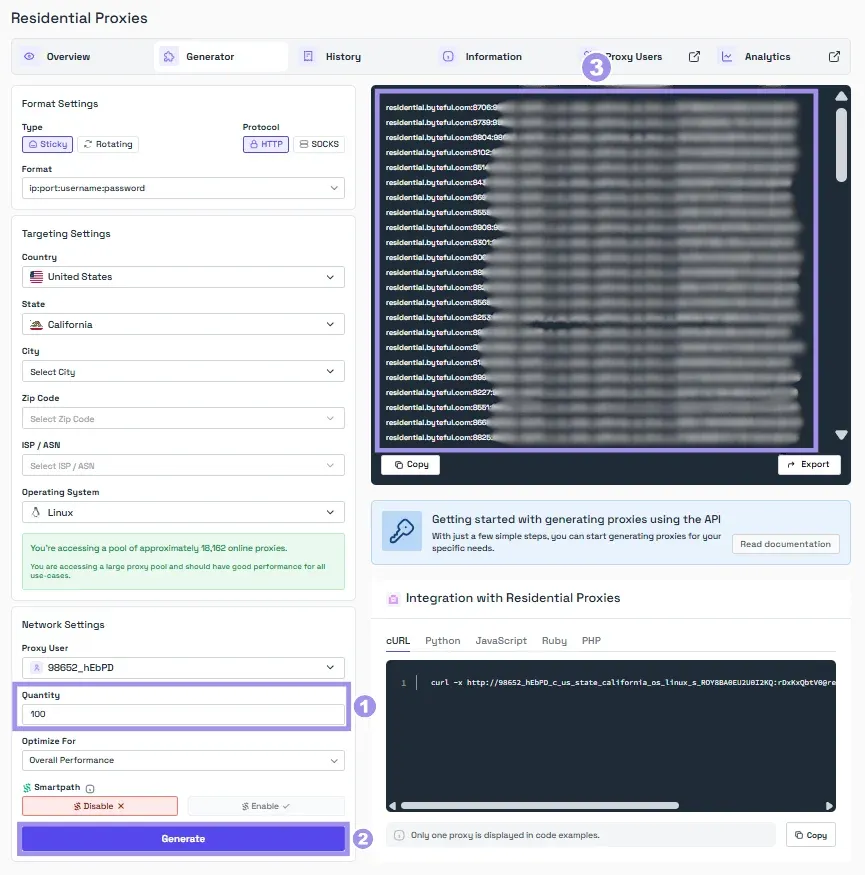Disable Smartpath option
Screen dimensions: 865x875
click(x=100, y=806)
